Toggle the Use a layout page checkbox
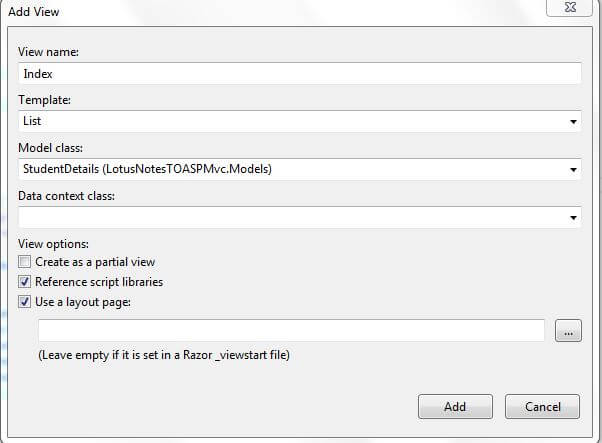Image resolution: width=602 pixels, height=443 pixels. click(25, 302)
